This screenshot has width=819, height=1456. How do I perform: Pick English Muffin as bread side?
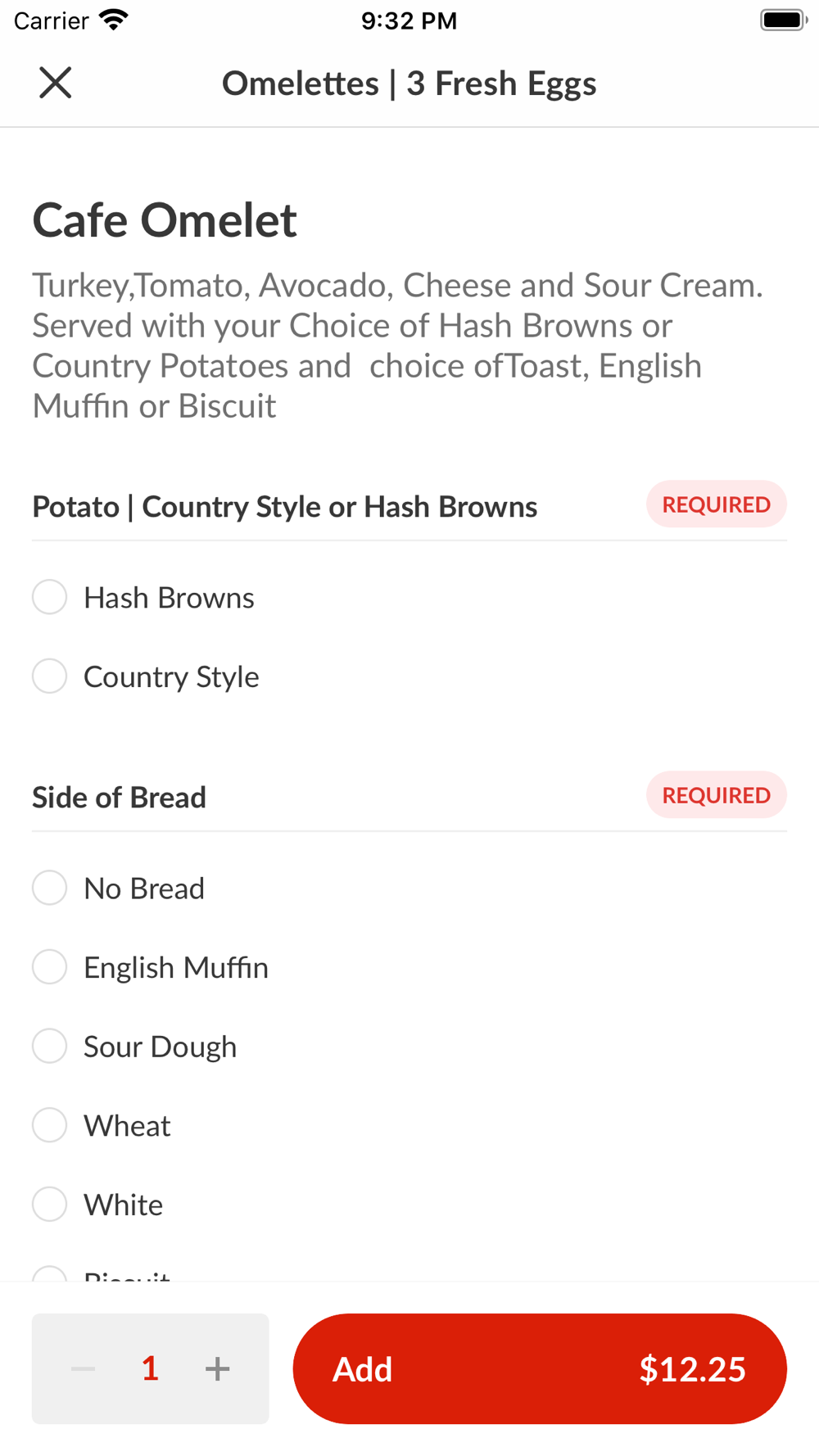click(50, 967)
